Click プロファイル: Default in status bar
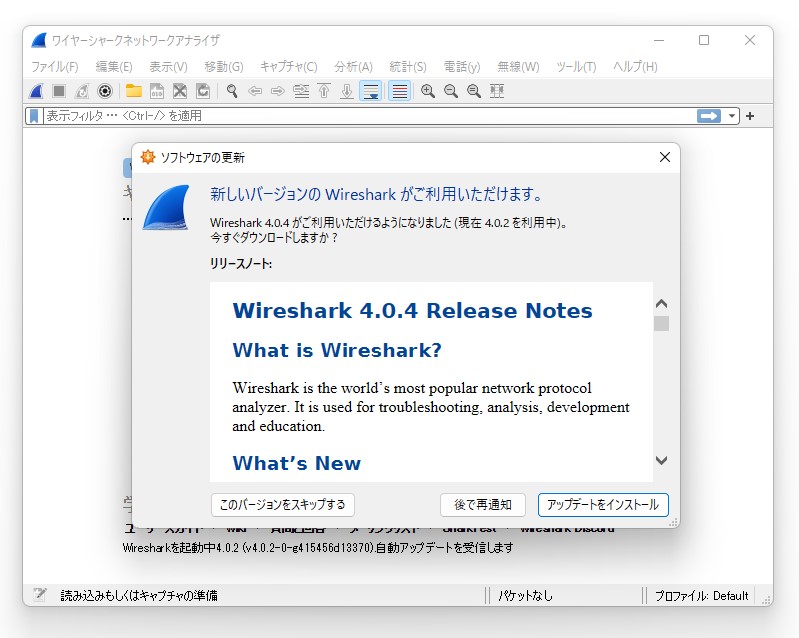The image size is (799, 638). point(701,596)
